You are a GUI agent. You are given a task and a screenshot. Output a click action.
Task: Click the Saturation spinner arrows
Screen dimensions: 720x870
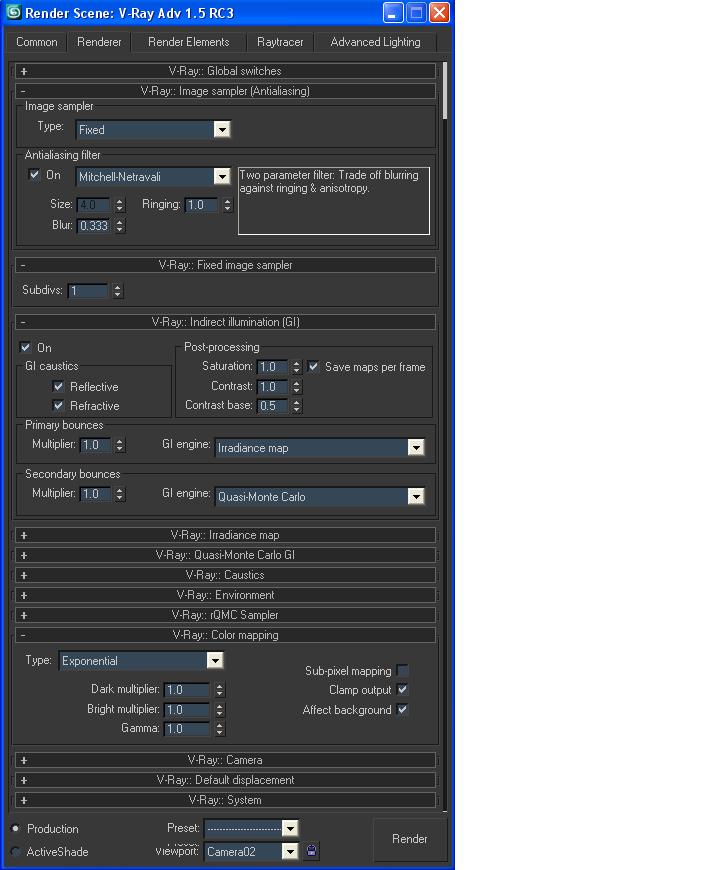click(x=297, y=367)
